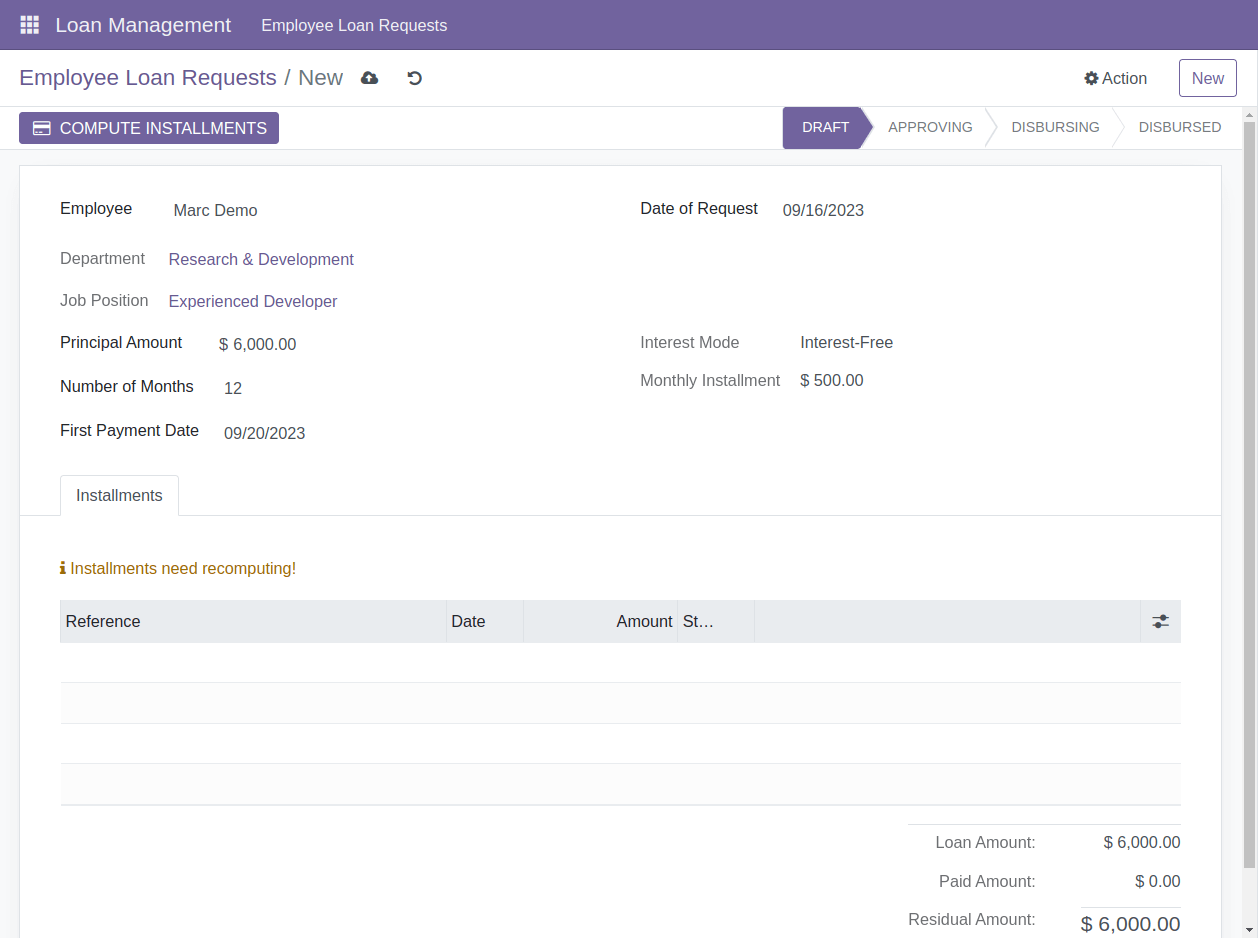The image size is (1258, 938).
Task: Click the First Payment Date field
Action: [x=264, y=433]
